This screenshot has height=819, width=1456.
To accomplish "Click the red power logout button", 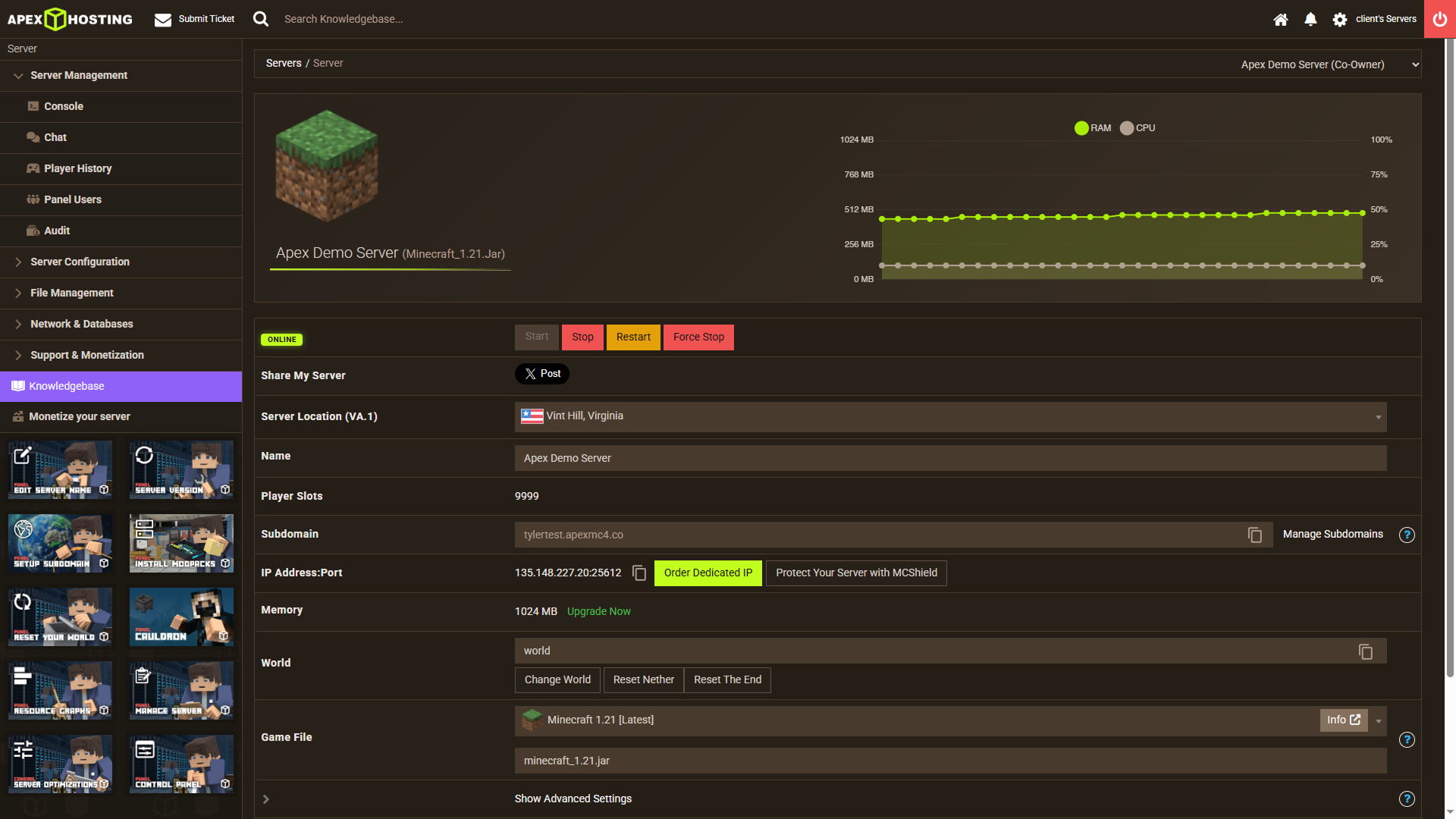I will tap(1439, 19).
